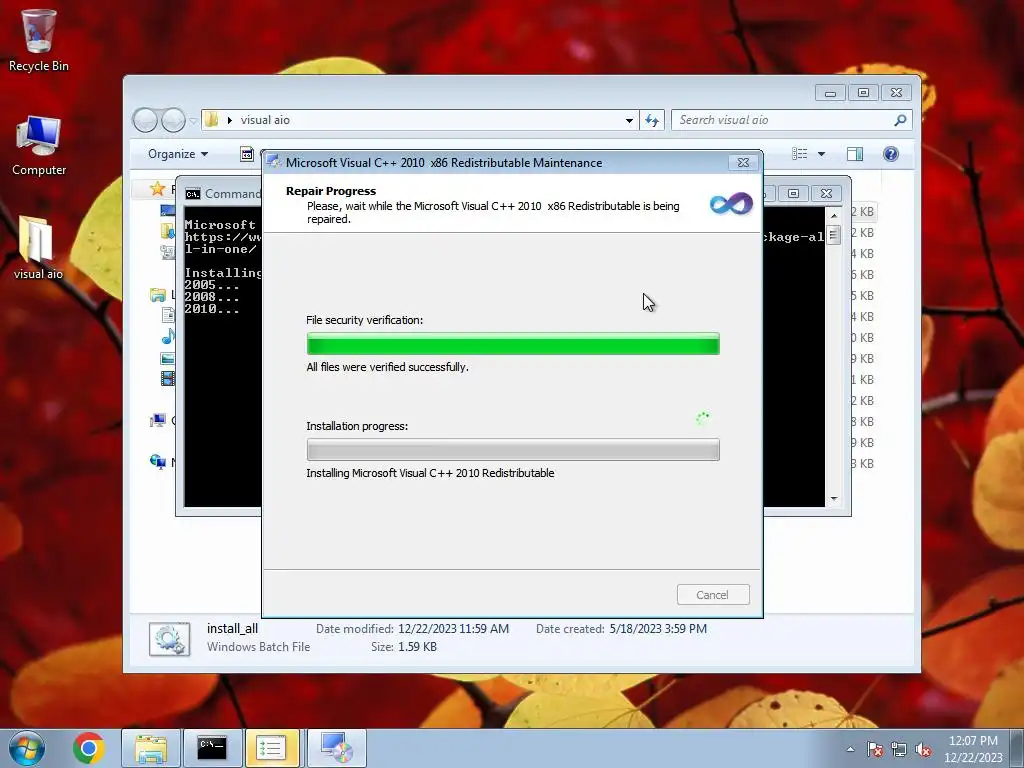Click the muted volume tray icon
Image resolution: width=1024 pixels, height=768 pixels.
[923, 749]
